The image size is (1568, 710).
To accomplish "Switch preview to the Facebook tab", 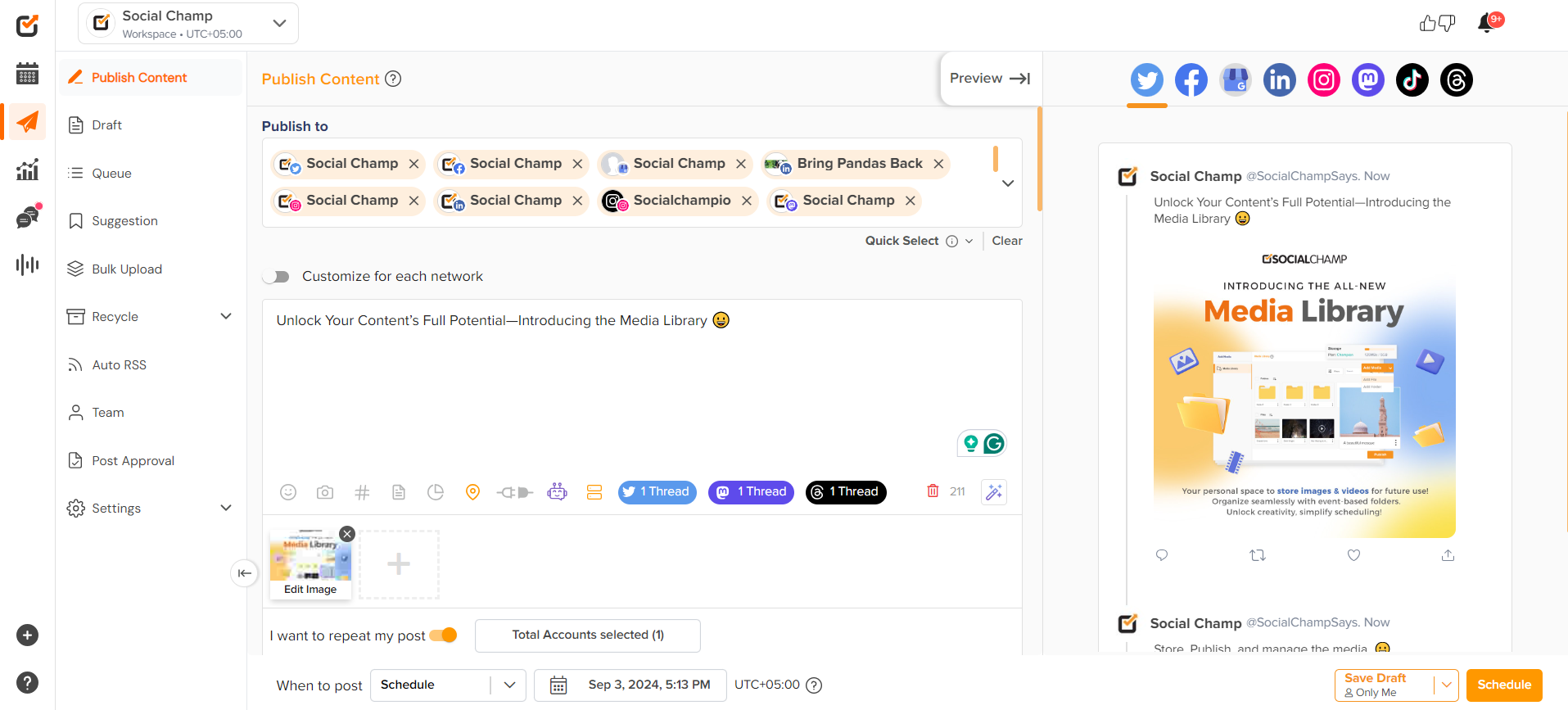I will pos(1191,79).
